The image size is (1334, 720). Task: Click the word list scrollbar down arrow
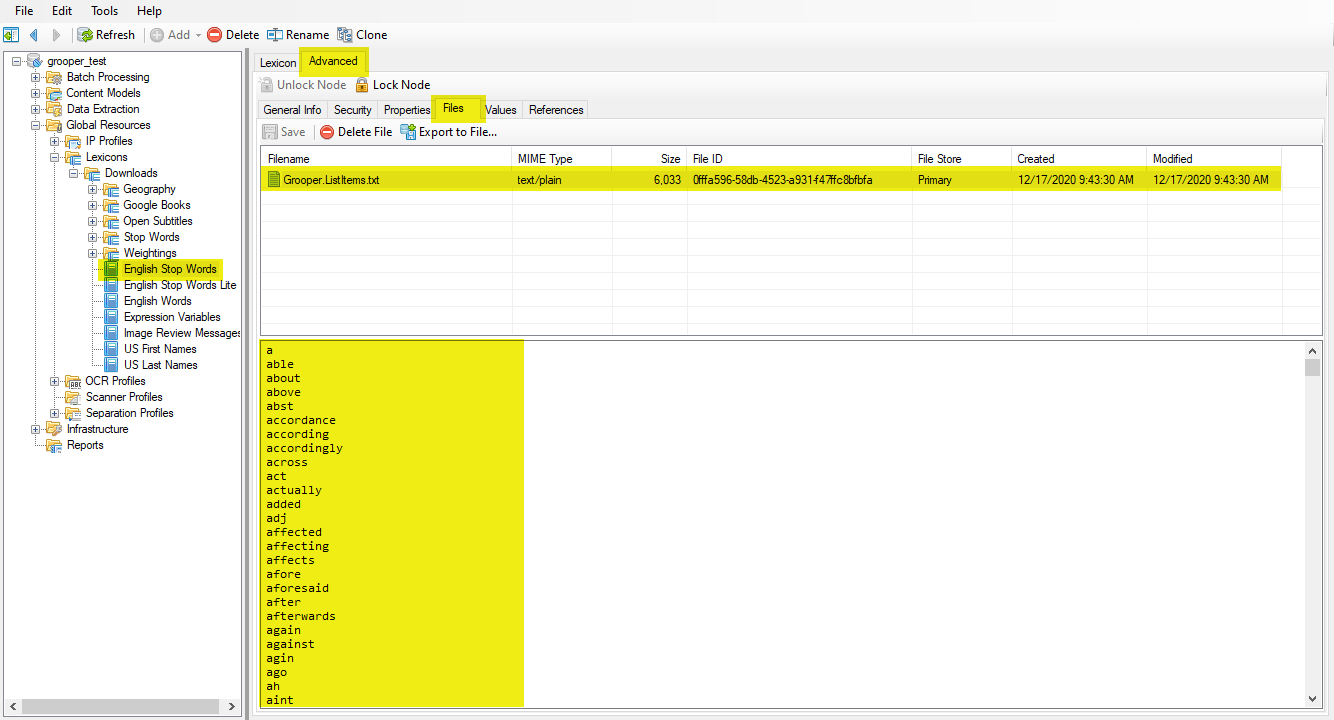click(x=1313, y=699)
